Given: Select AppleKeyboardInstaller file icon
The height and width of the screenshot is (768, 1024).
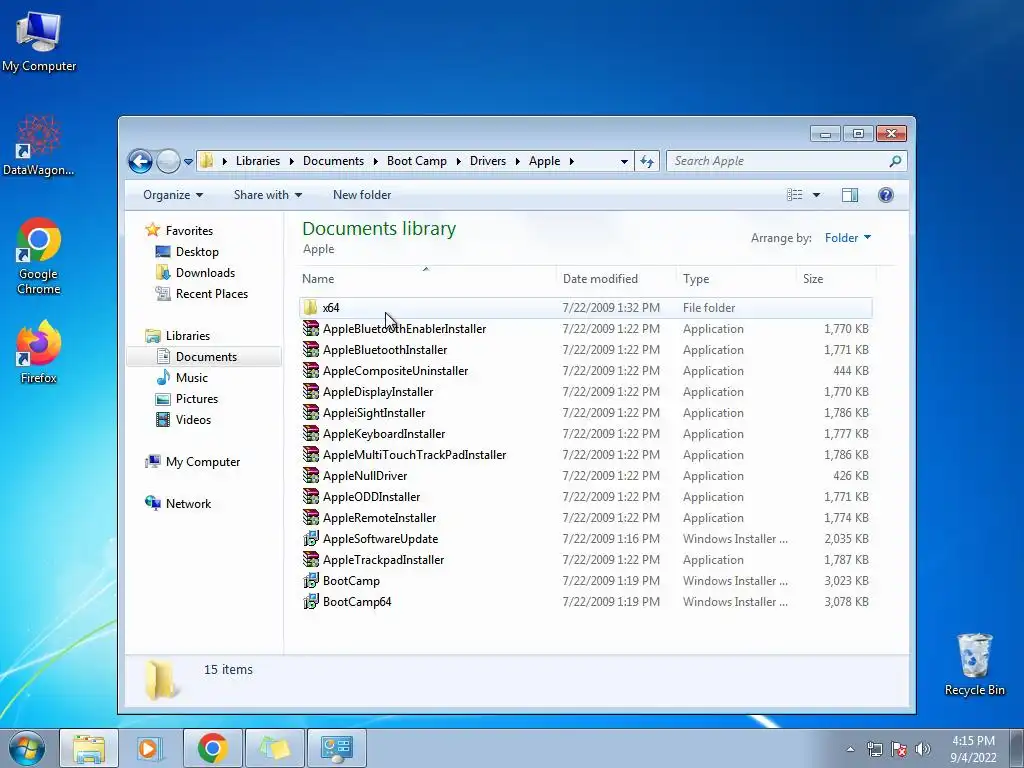Looking at the screenshot, I should pyautogui.click(x=311, y=434).
